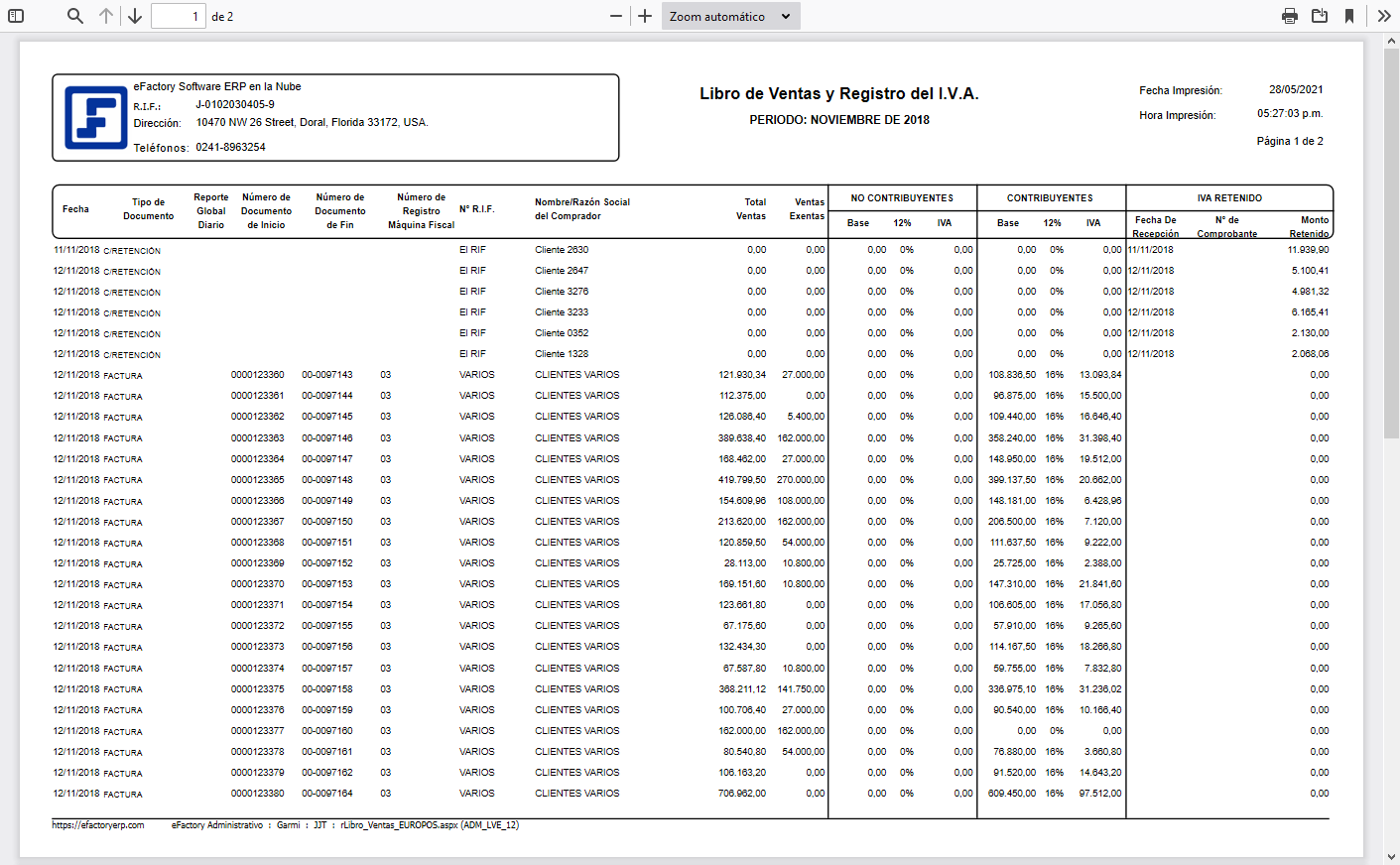Click the scrollbar up arrow
This screenshot has width=1400, height=865.
coord(1392,41)
